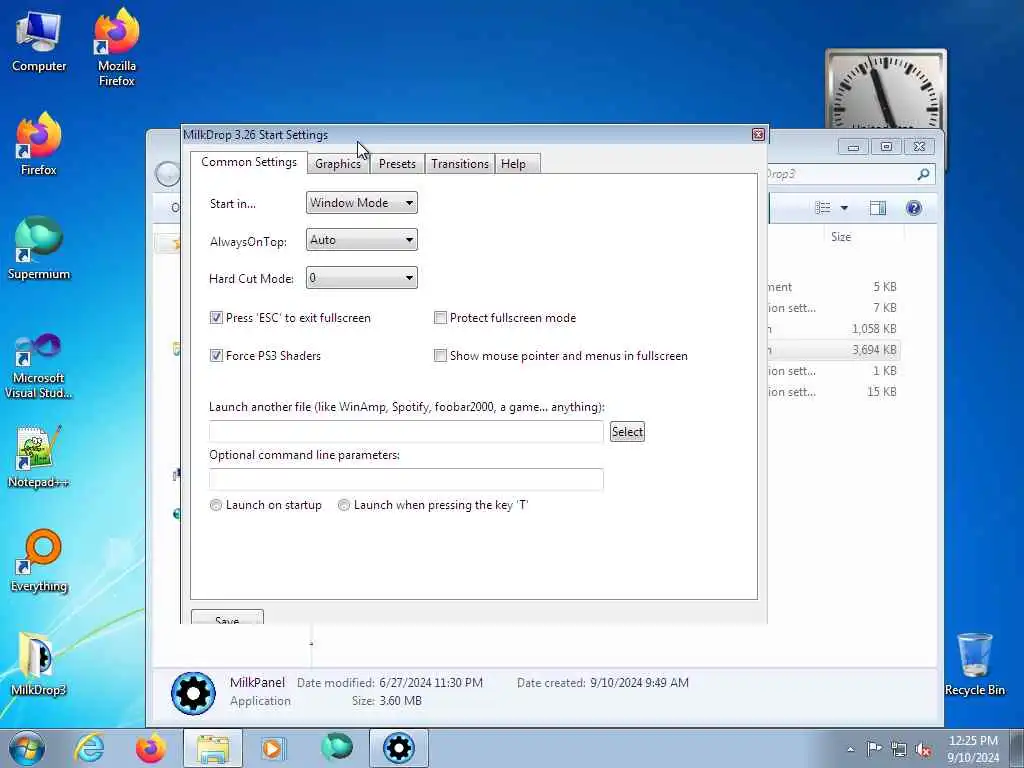Select the file row sized 5 KB
This screenshot has height=768, width=1024.
(834, 287)
